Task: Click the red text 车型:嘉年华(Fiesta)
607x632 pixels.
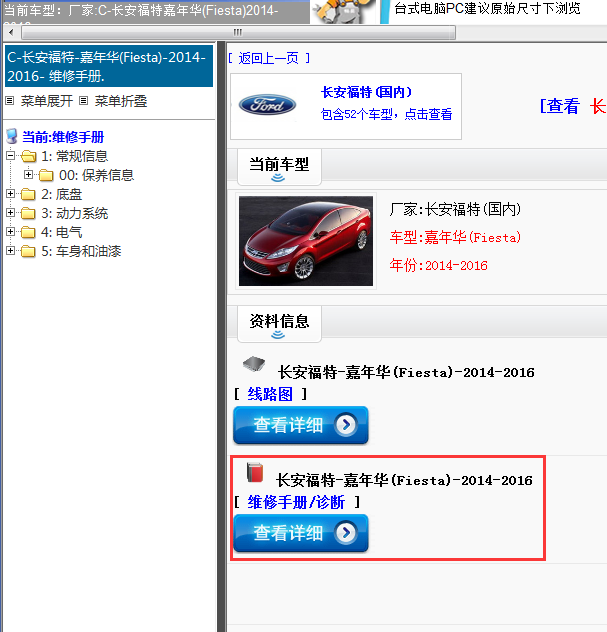Action: [x=455, y=237]
